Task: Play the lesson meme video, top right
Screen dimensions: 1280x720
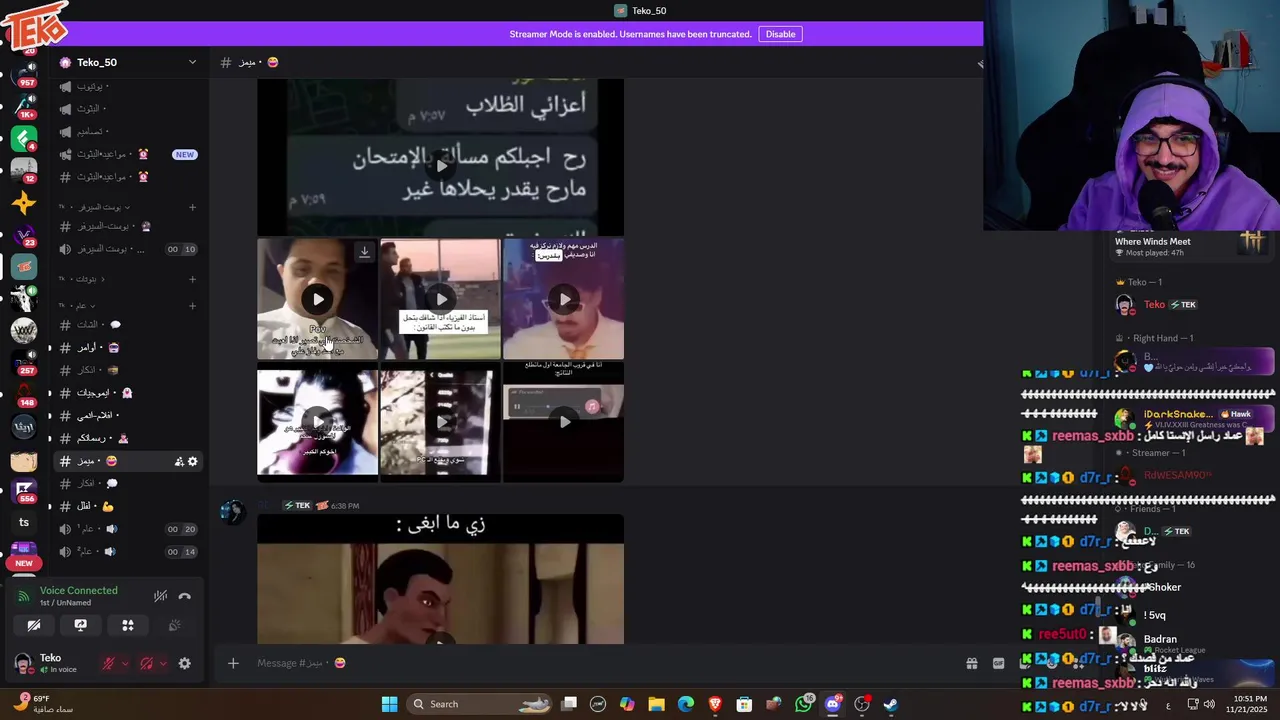Action: click(564, 299)
